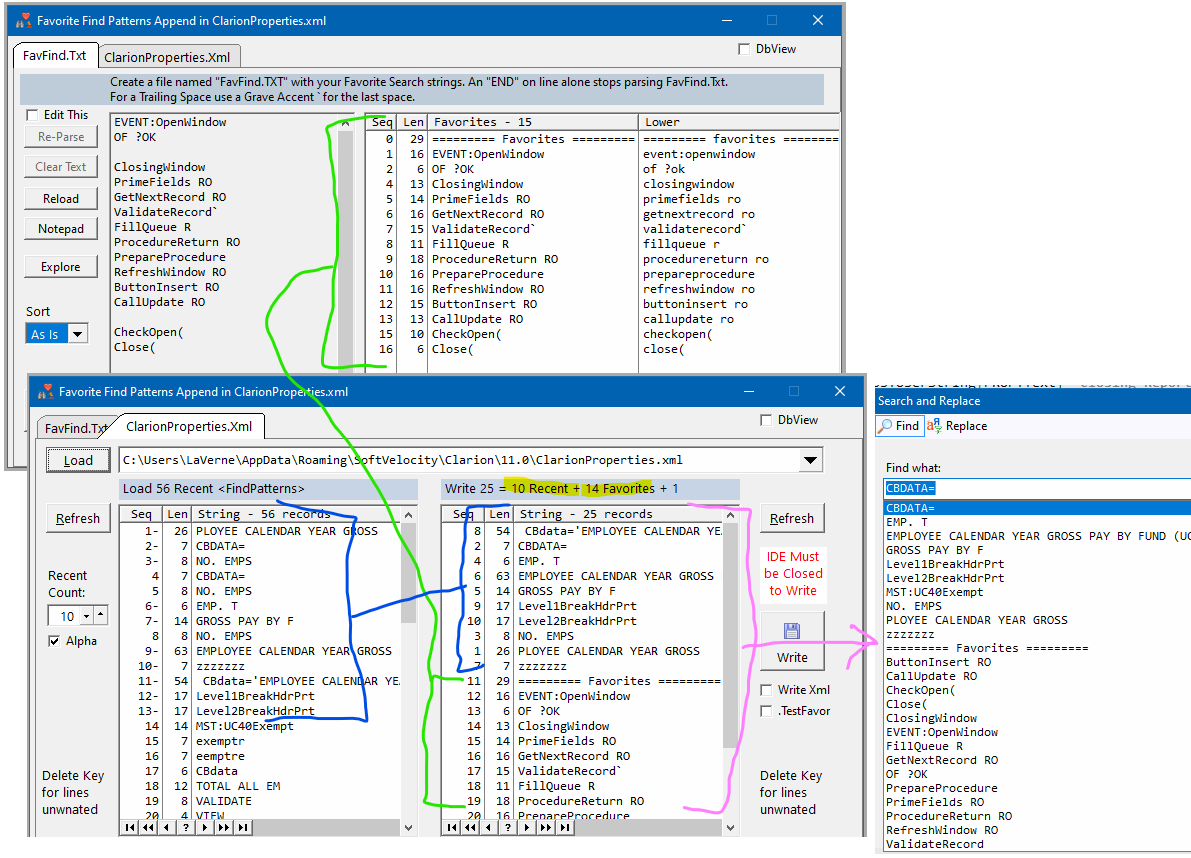
Task: Page back in Recent FindPatterns list navigation
Action: pos(149,828)
